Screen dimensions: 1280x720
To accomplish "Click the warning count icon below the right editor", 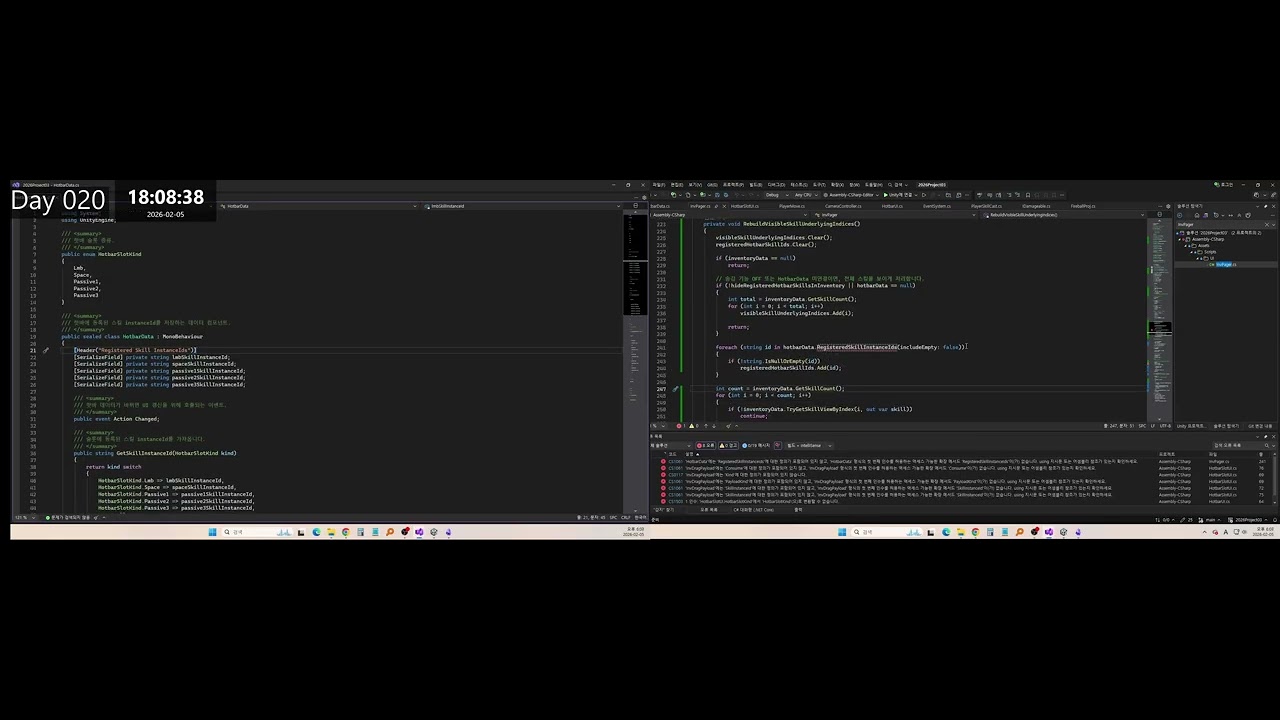I will pyautogui.click(x=694, y=426).
